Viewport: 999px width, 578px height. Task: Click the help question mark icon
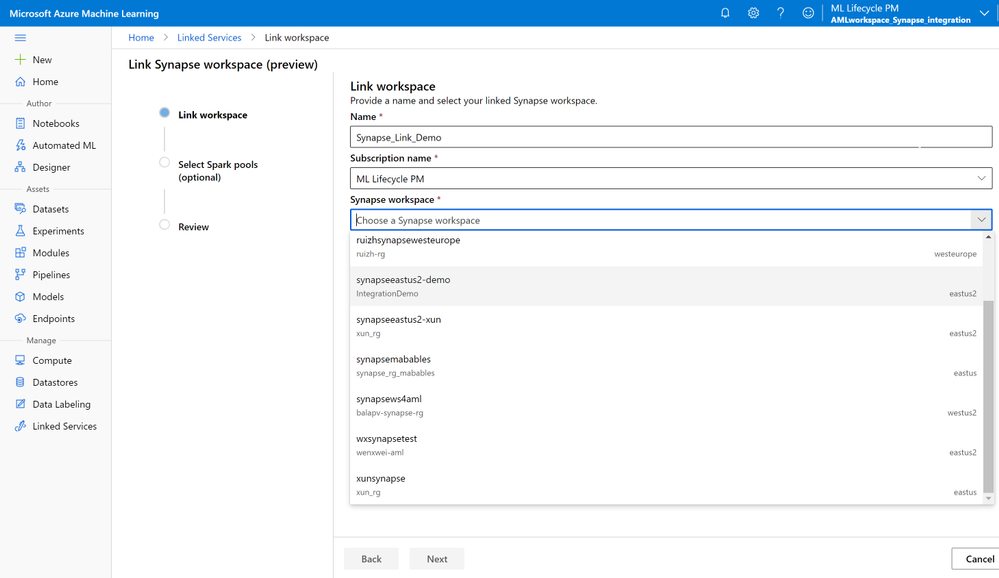pyautogui.click(x=781, y=13)
